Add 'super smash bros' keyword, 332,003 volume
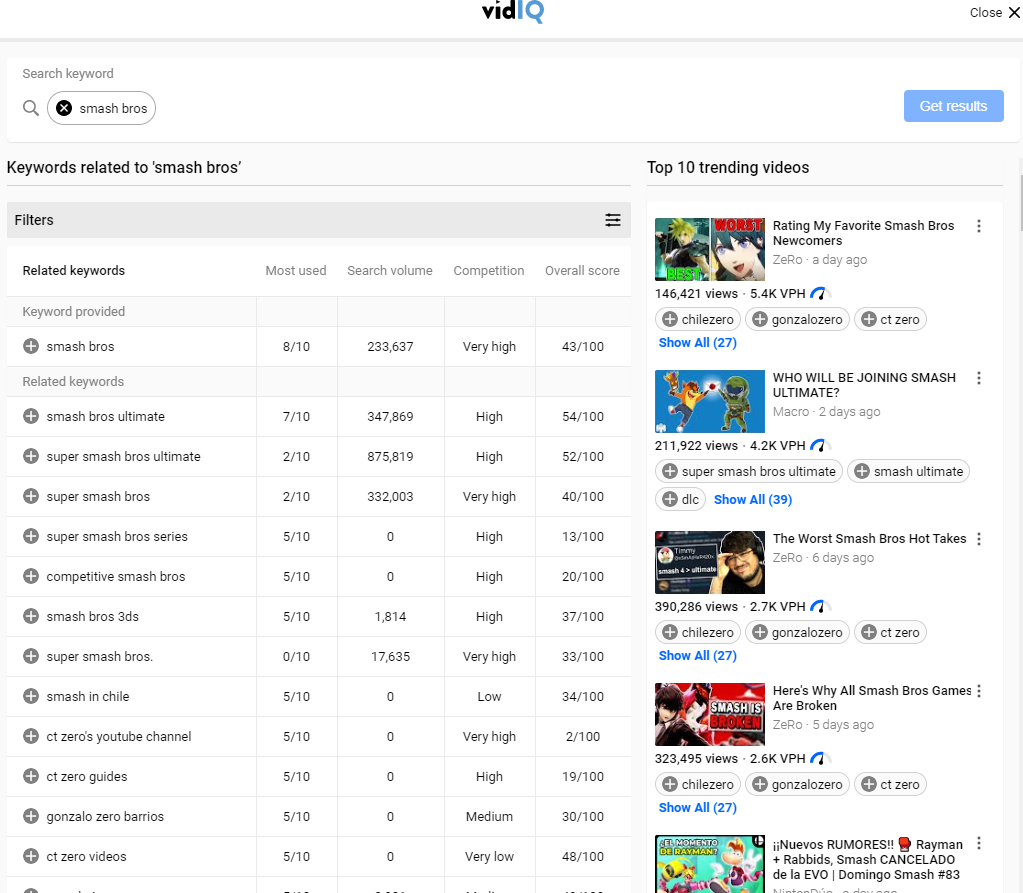The height and width of the screenshot is (893, 1023). pyautogui.click(x=31, y=496)
